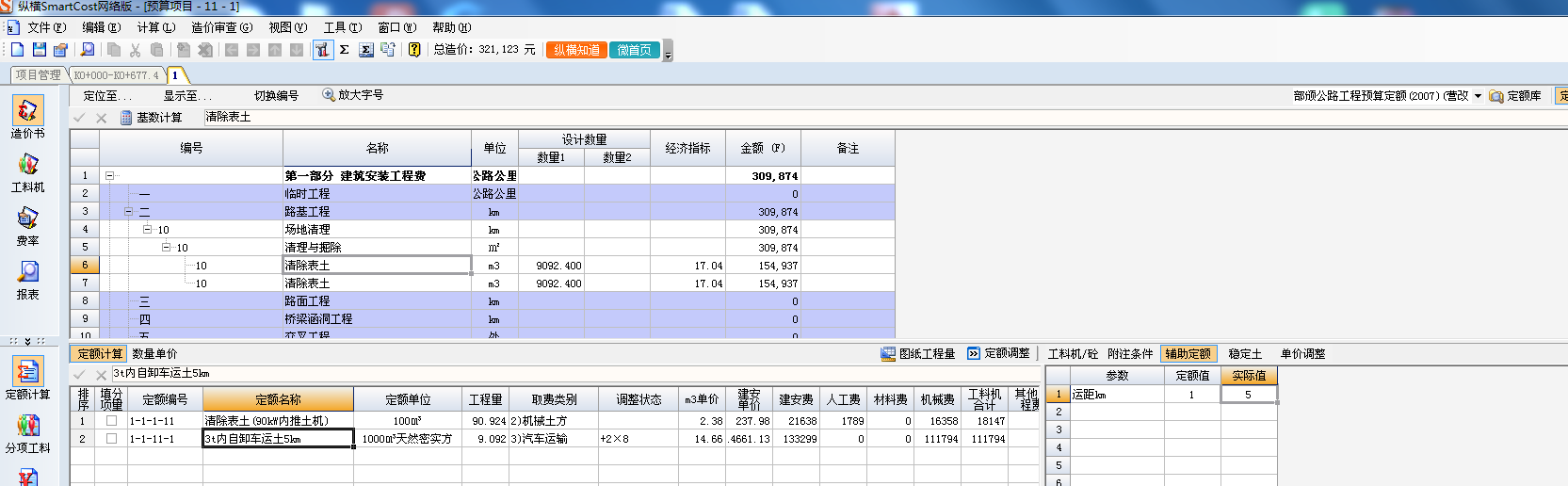Open the 工料机 sidebar icon
1568x486 pixels.
(28, 172)
